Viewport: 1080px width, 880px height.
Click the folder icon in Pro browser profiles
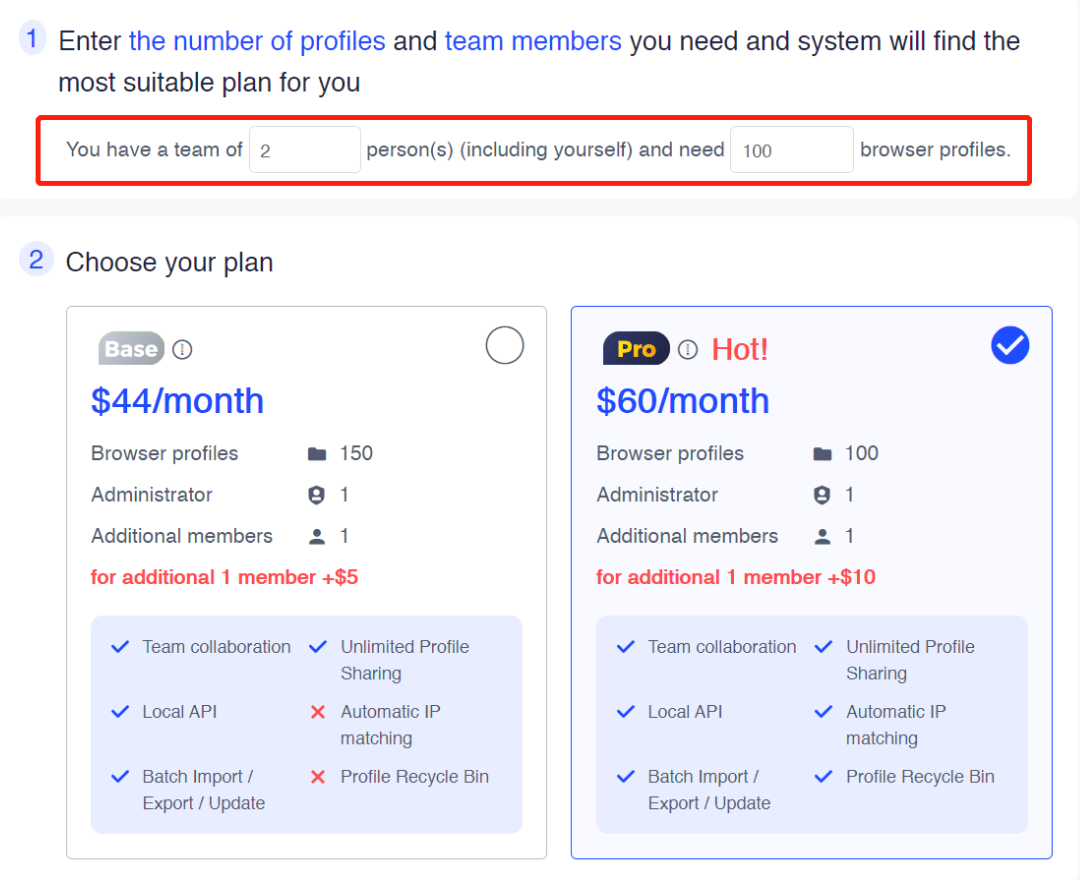[822, 454]
